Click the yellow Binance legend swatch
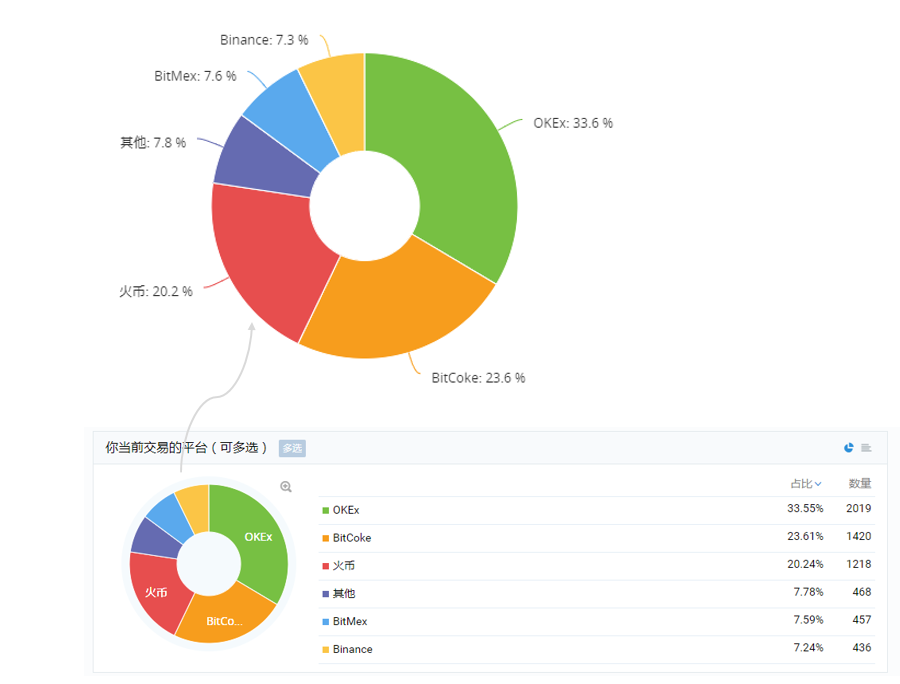 coord(325,650)
